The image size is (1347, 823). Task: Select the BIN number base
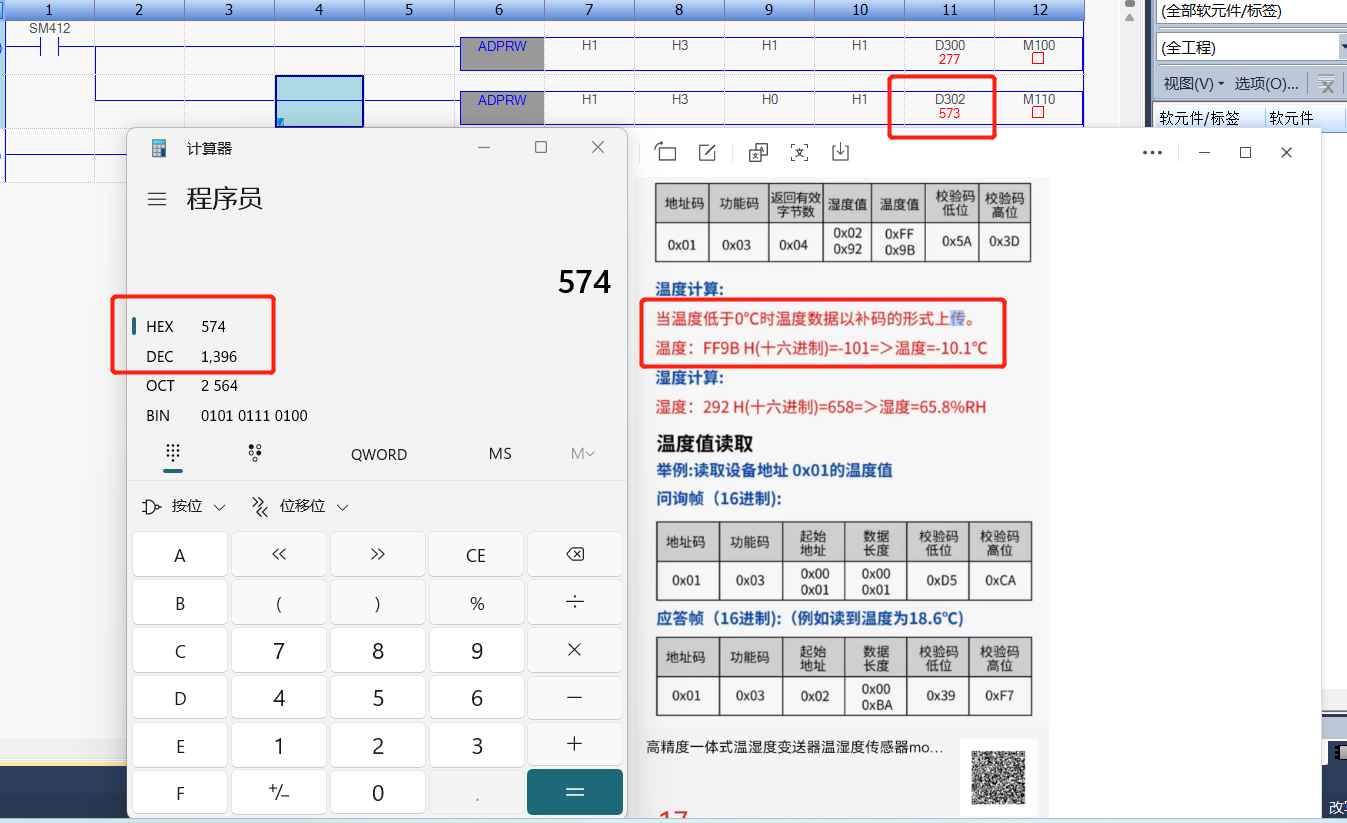coord(158,415)
